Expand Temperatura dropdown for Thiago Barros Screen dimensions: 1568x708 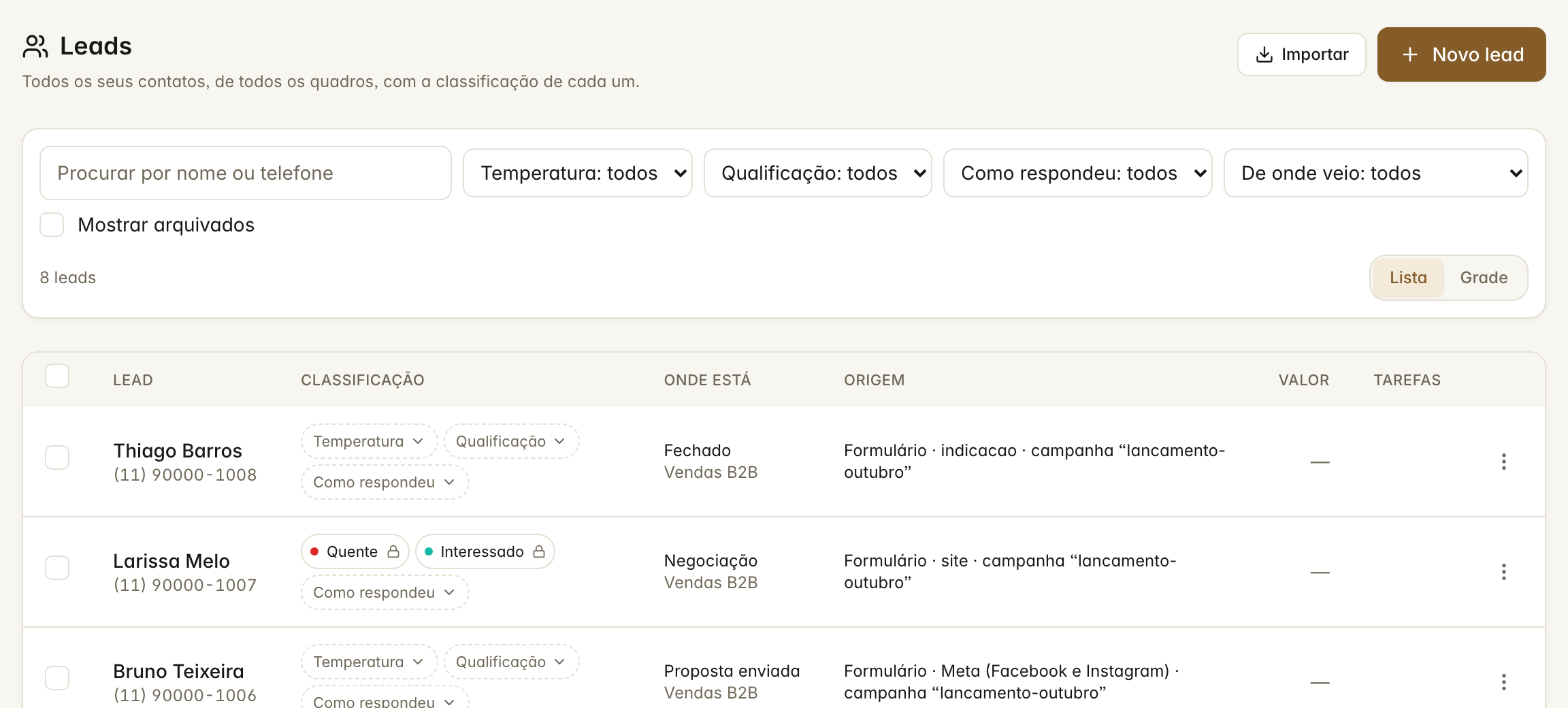(369, 441)
